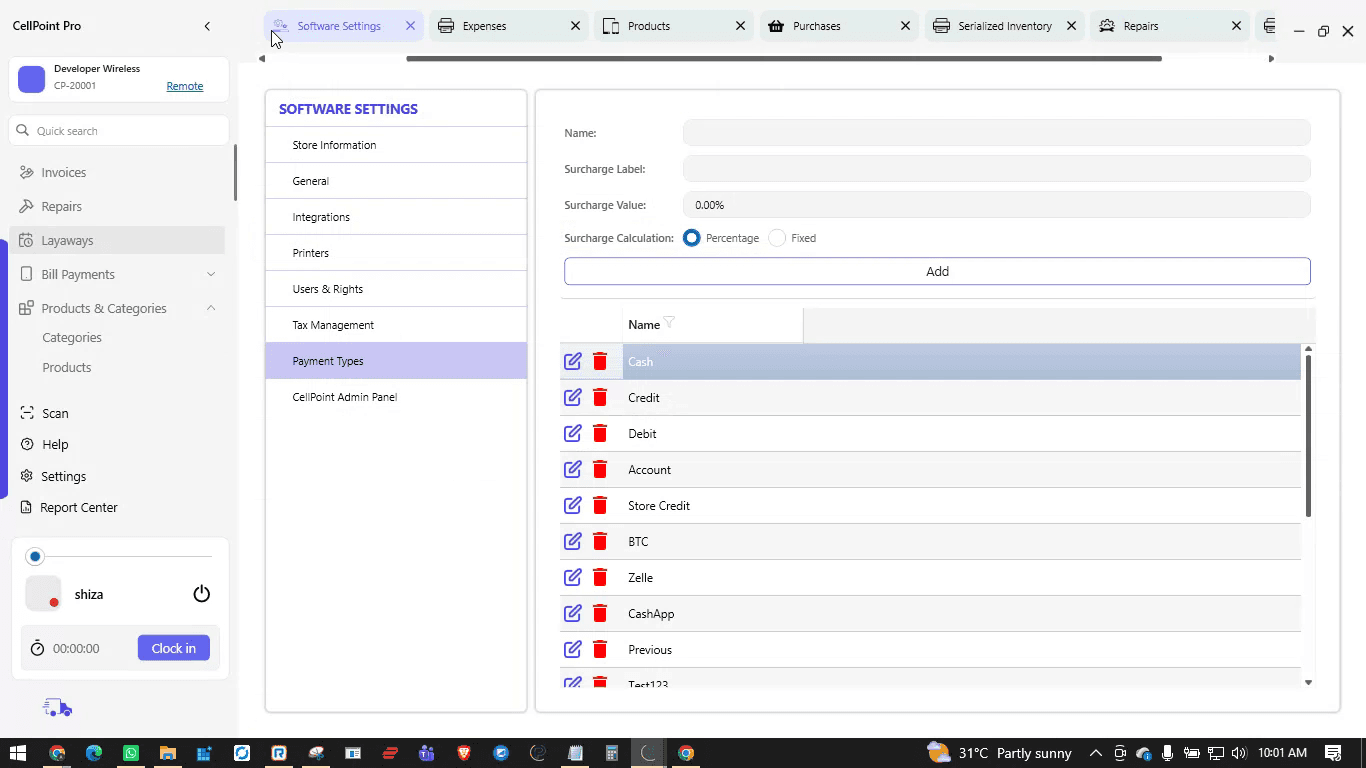
Task: Switch to the Serialized Inventory tab
Action: [x=1004, y=26]
